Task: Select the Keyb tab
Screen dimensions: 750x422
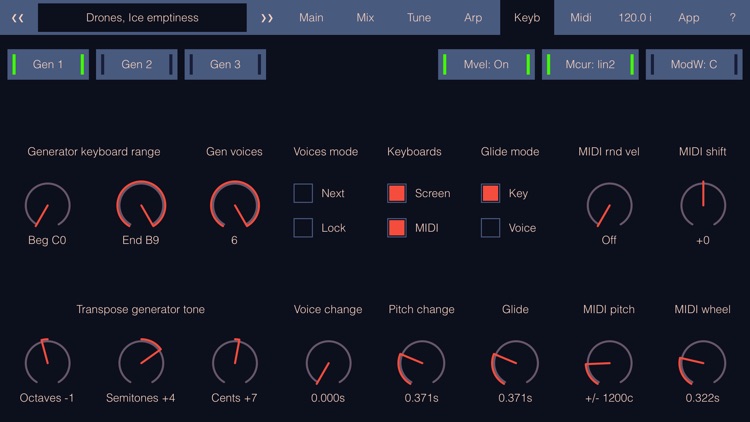Action: [527, 18]
